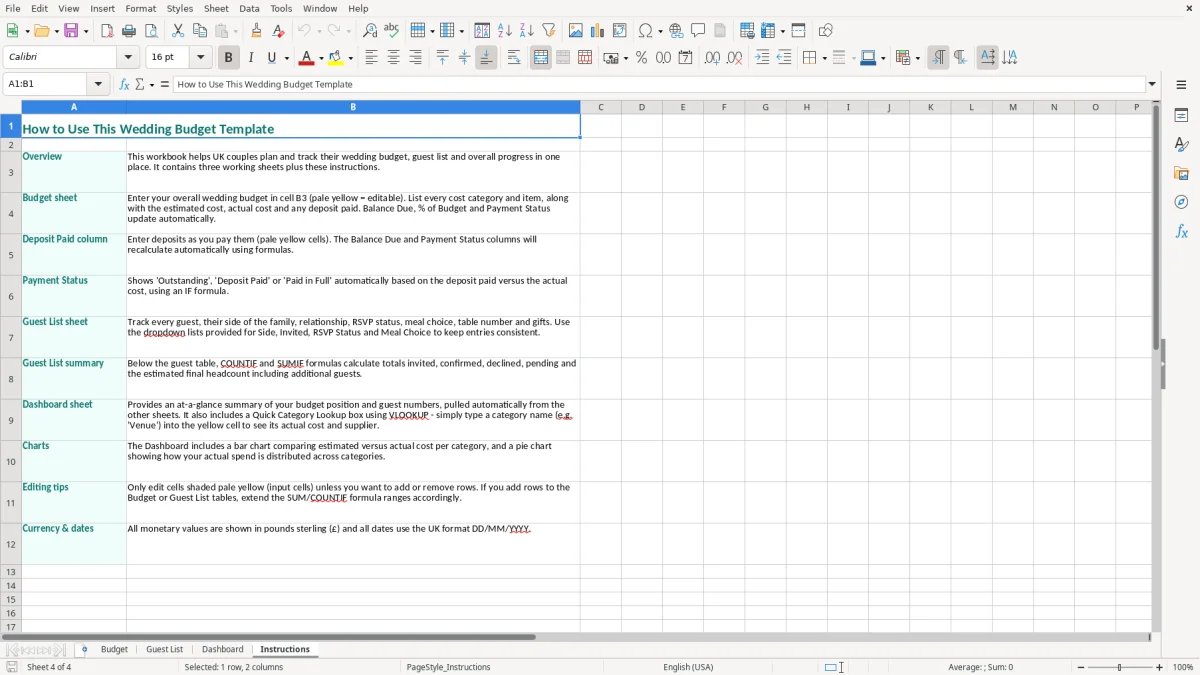Open Select Function (Sum) dropdown arrow
The height and width of the screenshot is (675, 1200).
pyautogui.click(x=152, y=84)
